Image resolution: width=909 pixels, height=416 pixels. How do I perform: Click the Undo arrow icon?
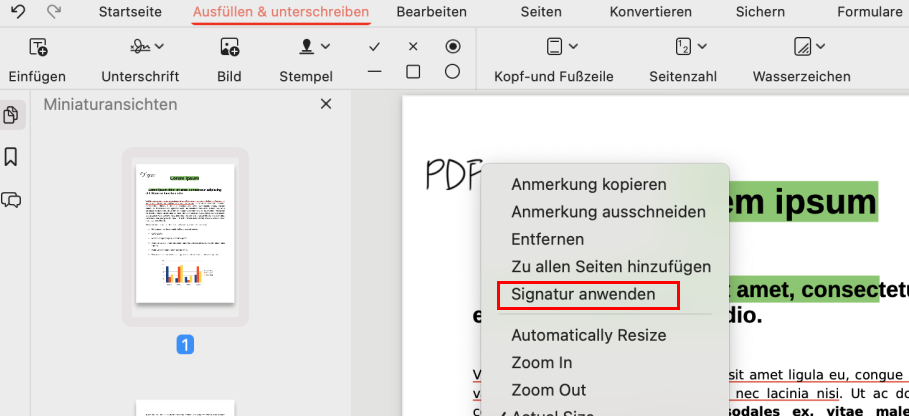tap(18, 11)
